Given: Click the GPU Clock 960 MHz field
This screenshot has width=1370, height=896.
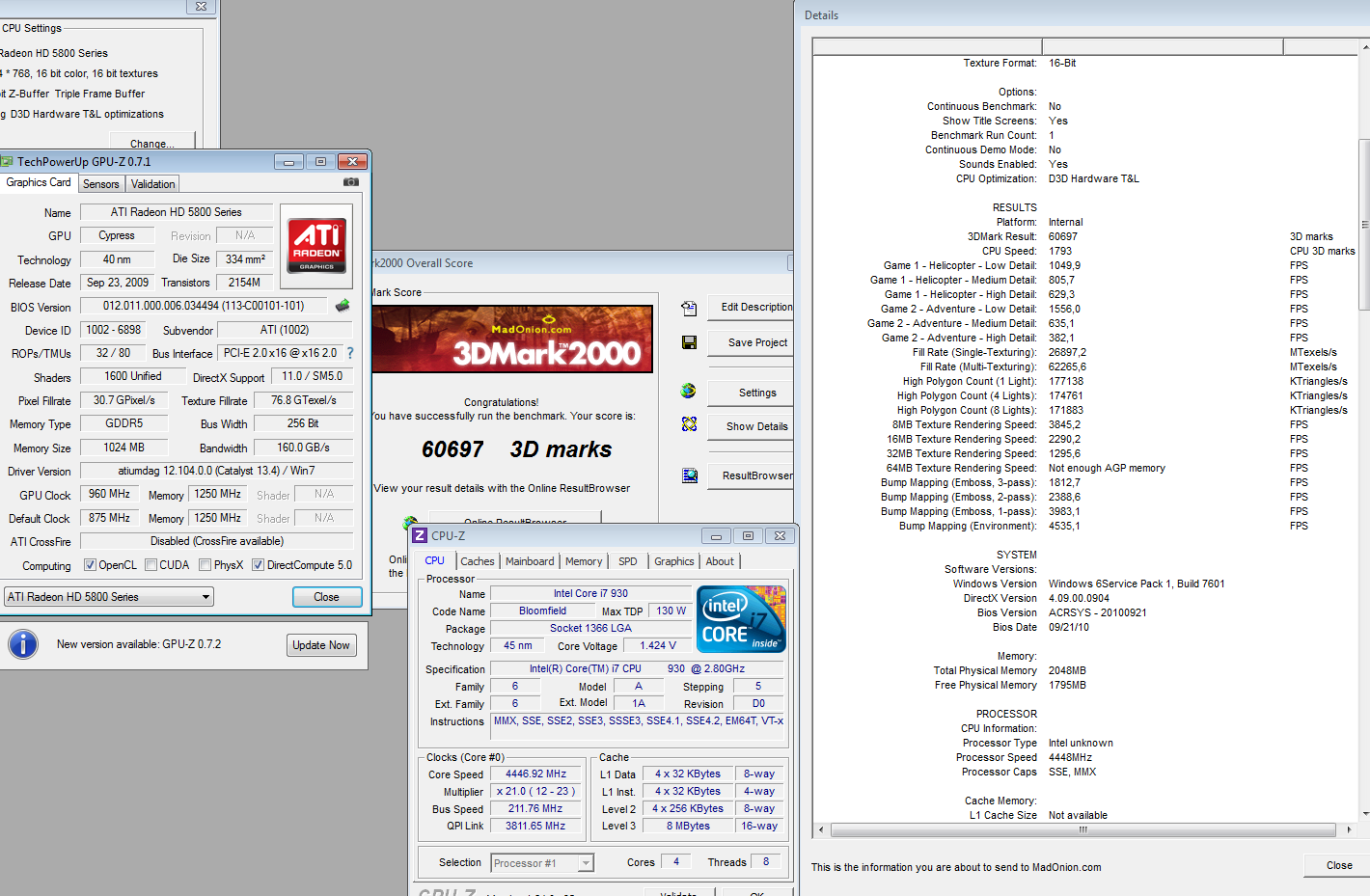Looking at the screenshot, I should pyautogui.click(x=109, y=494).
